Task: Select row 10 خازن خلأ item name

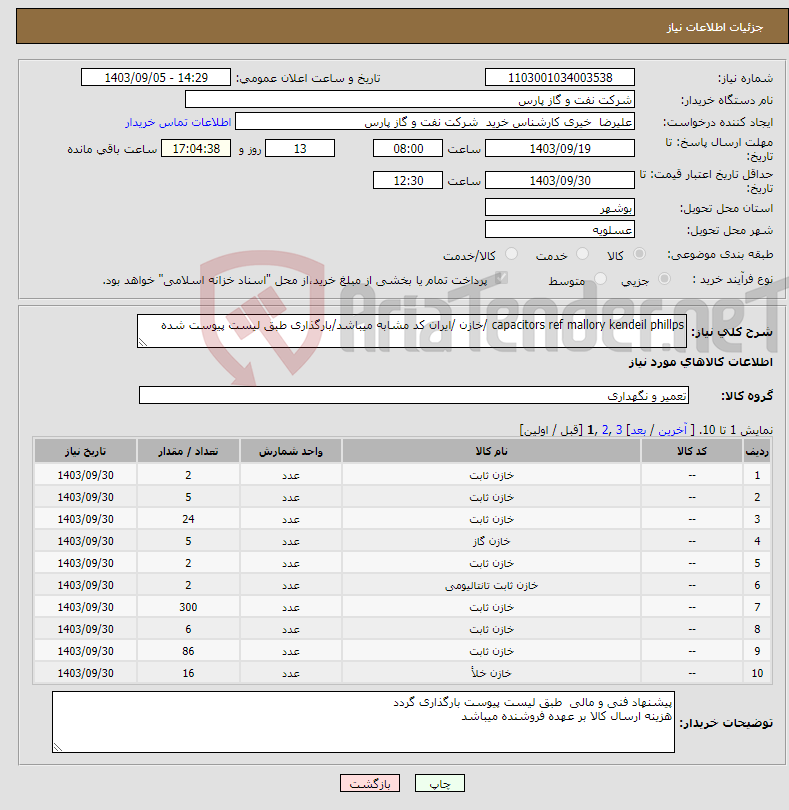Action: point(491,673)
